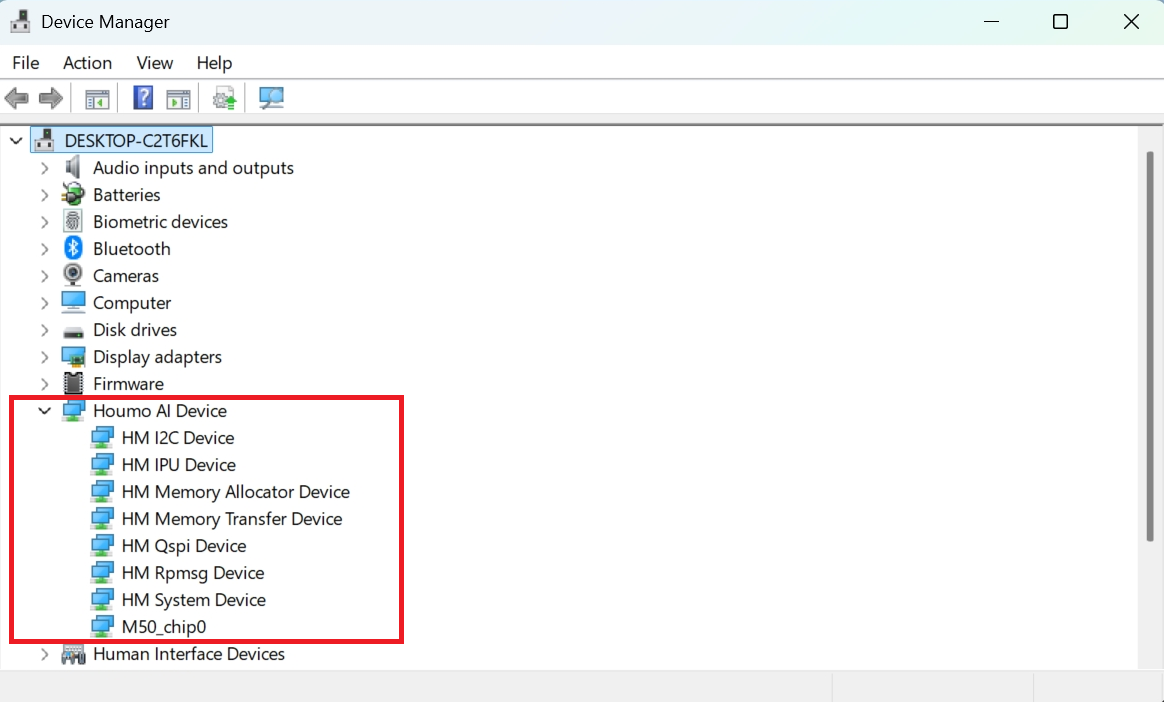Click the blue Help toolbar icon

(143, 97)
